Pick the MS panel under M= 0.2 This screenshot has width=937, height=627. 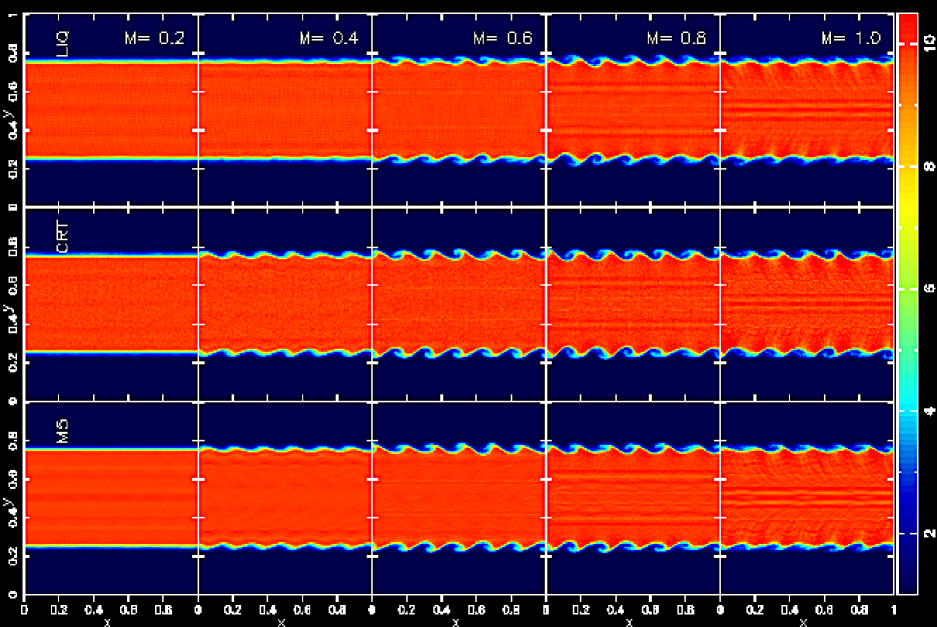coord(111,498)
